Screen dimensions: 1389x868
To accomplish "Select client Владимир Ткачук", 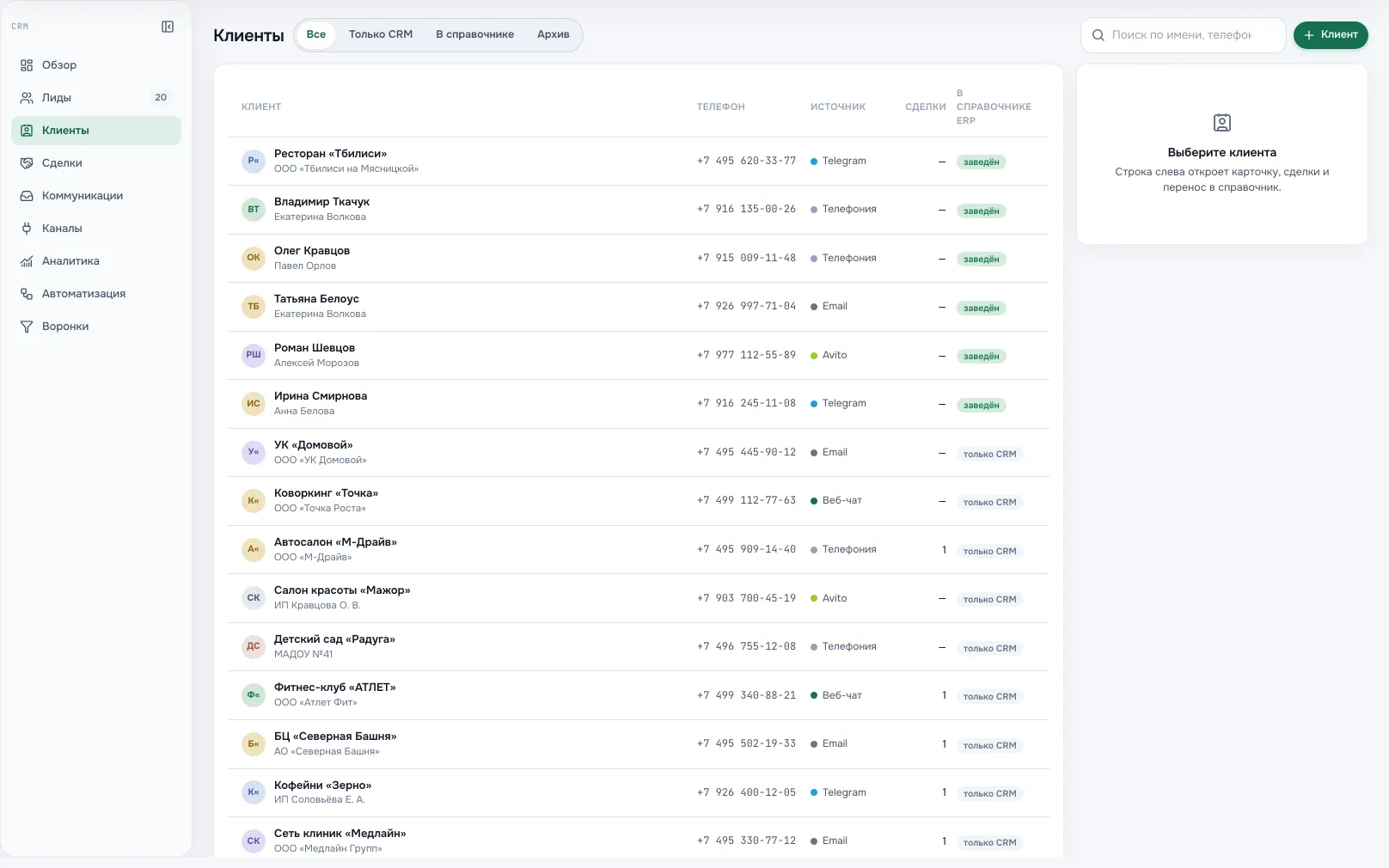I will [x=639, y=210].
